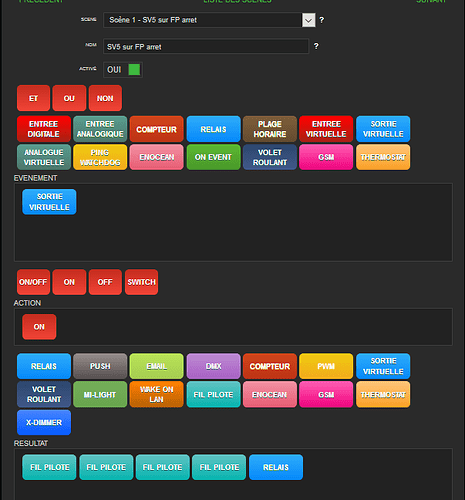Select FIL PILOTE in the result palette
This screenshot has width=465, height=500.
(x=214, y=394)
